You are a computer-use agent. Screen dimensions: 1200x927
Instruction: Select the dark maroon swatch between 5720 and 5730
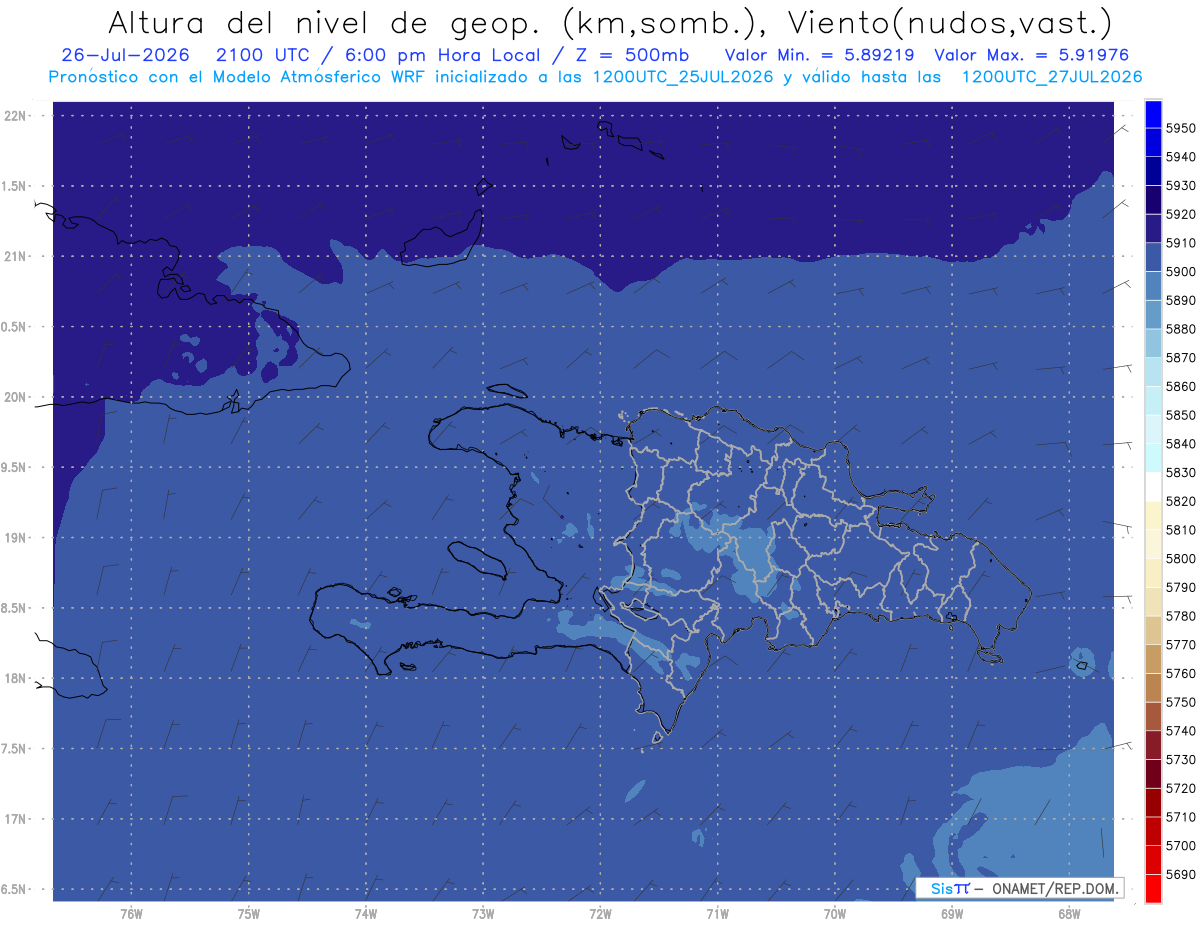[1153, 773]
